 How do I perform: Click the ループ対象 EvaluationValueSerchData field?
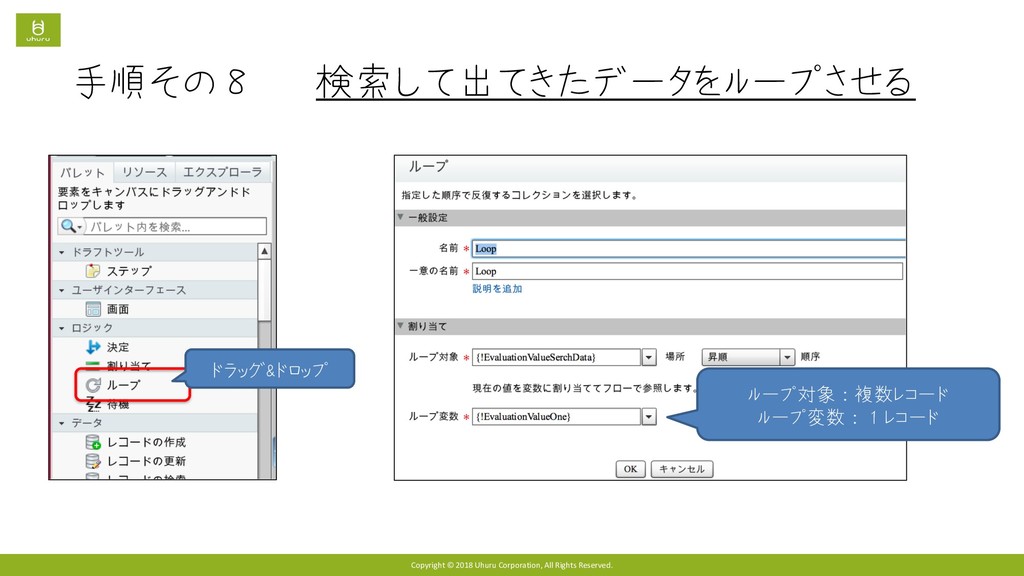click(x=556, y=357)
